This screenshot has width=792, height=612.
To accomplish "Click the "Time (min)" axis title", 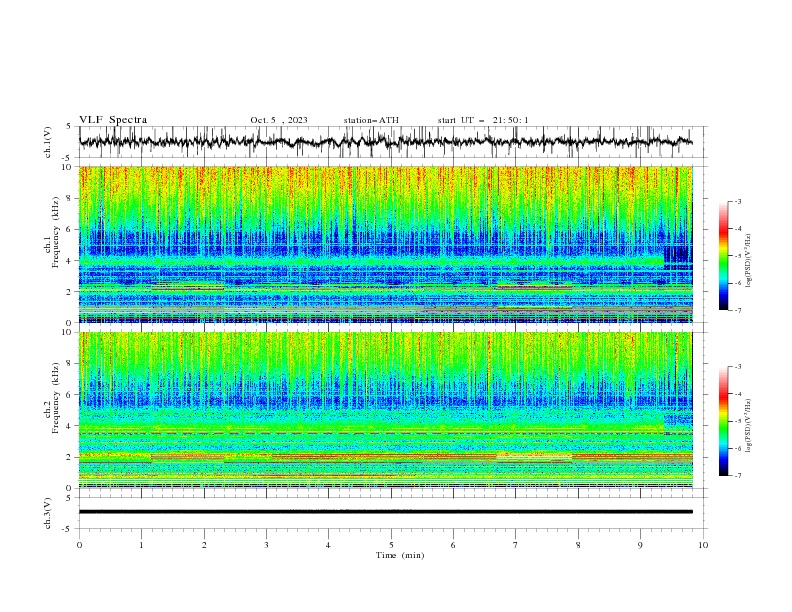I will point(400,555).
